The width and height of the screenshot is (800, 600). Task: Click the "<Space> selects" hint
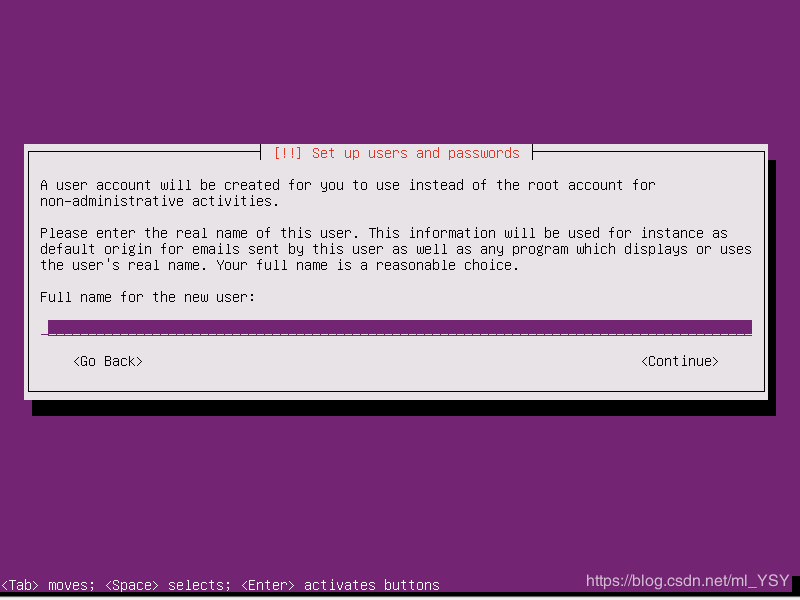[x=168, y=585]
